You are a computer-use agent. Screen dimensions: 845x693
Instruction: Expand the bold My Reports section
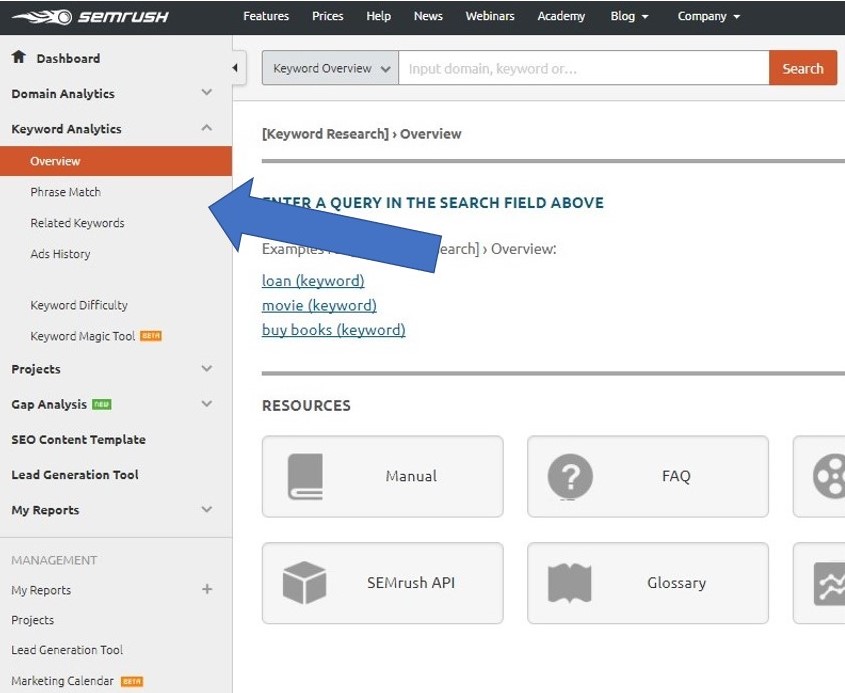coord(206,510)
